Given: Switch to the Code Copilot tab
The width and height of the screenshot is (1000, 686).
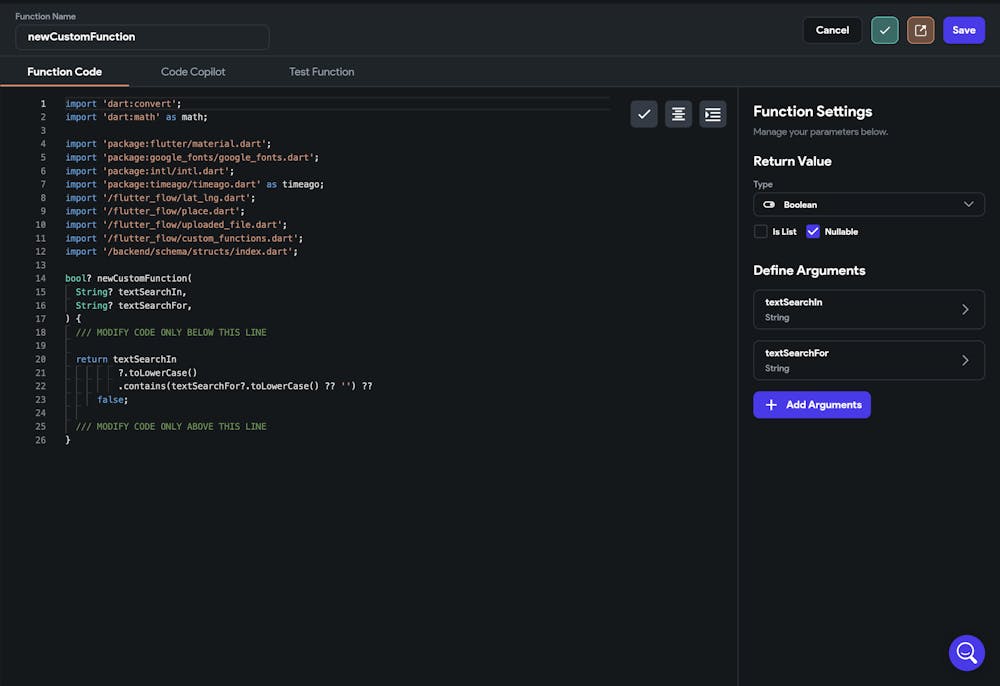Looking at the screenshot, I should [193, 72].
